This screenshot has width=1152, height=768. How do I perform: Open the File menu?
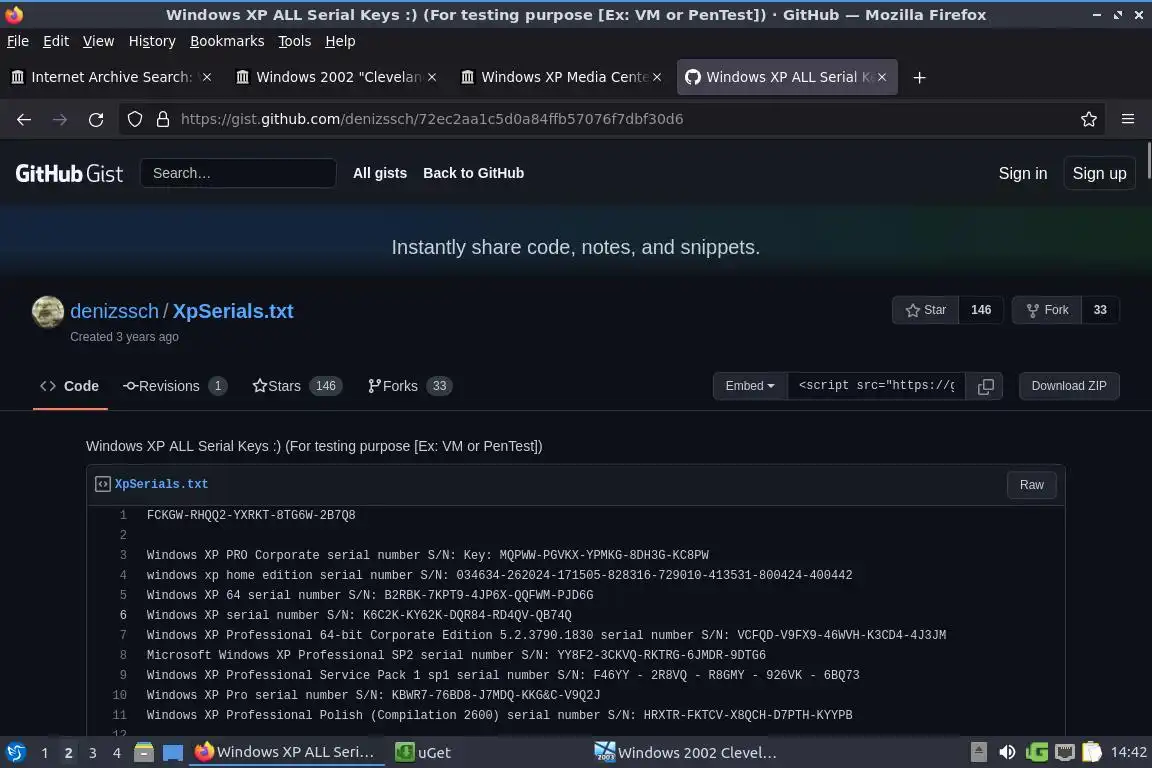point(18,41)
